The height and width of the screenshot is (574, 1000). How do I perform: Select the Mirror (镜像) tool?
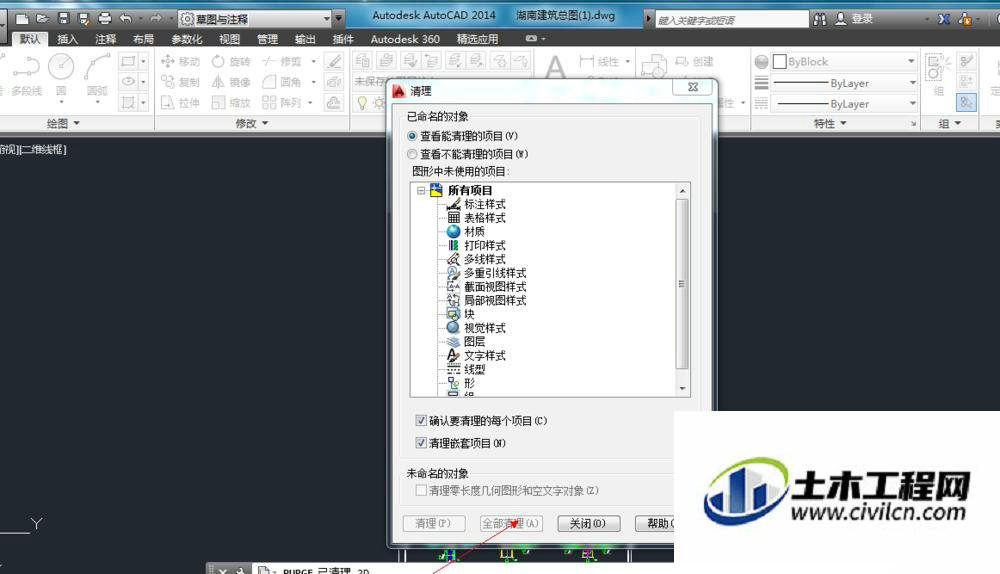[231, 82]
